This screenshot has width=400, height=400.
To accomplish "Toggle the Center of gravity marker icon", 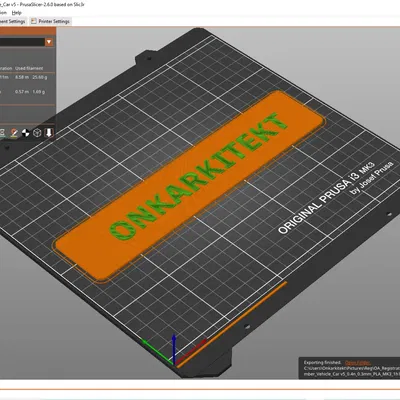I will click(x=26, y=133).
